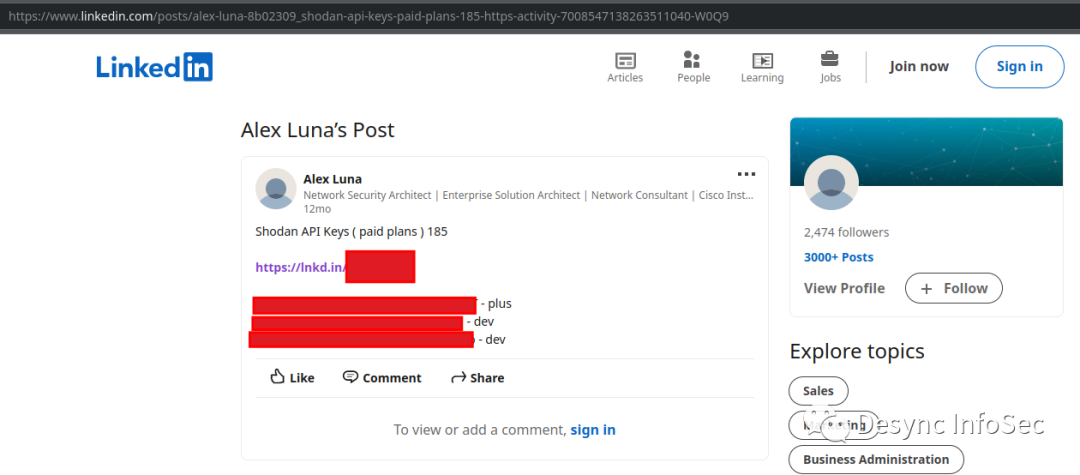Click the 'Shodan API Keys ( paid plans ) 185' text
Viewport: 1080px width, 475px height.
click(x=351, y=231)
